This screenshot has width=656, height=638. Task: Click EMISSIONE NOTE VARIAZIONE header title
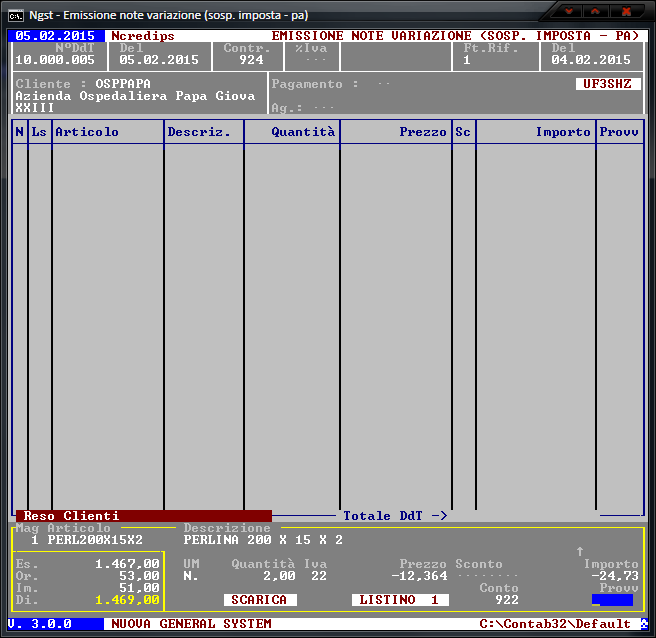click(455, 36)
